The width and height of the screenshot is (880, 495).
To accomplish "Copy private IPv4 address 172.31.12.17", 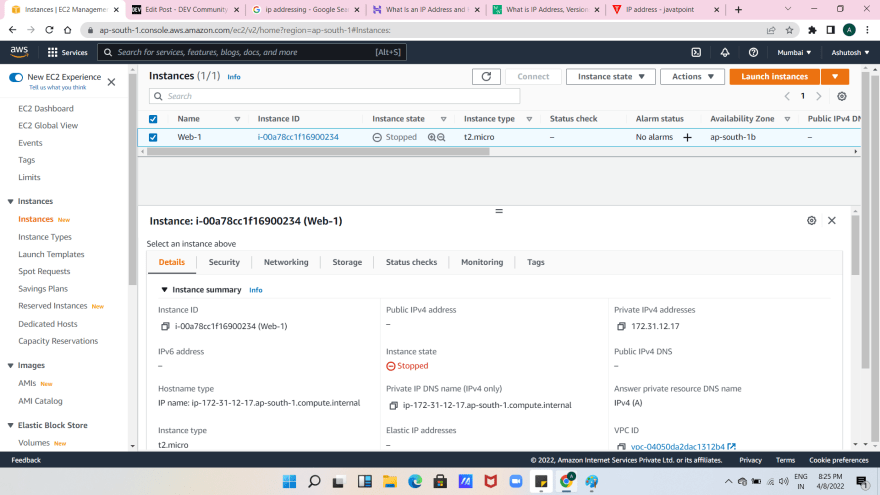I will (x=621, y=326).
